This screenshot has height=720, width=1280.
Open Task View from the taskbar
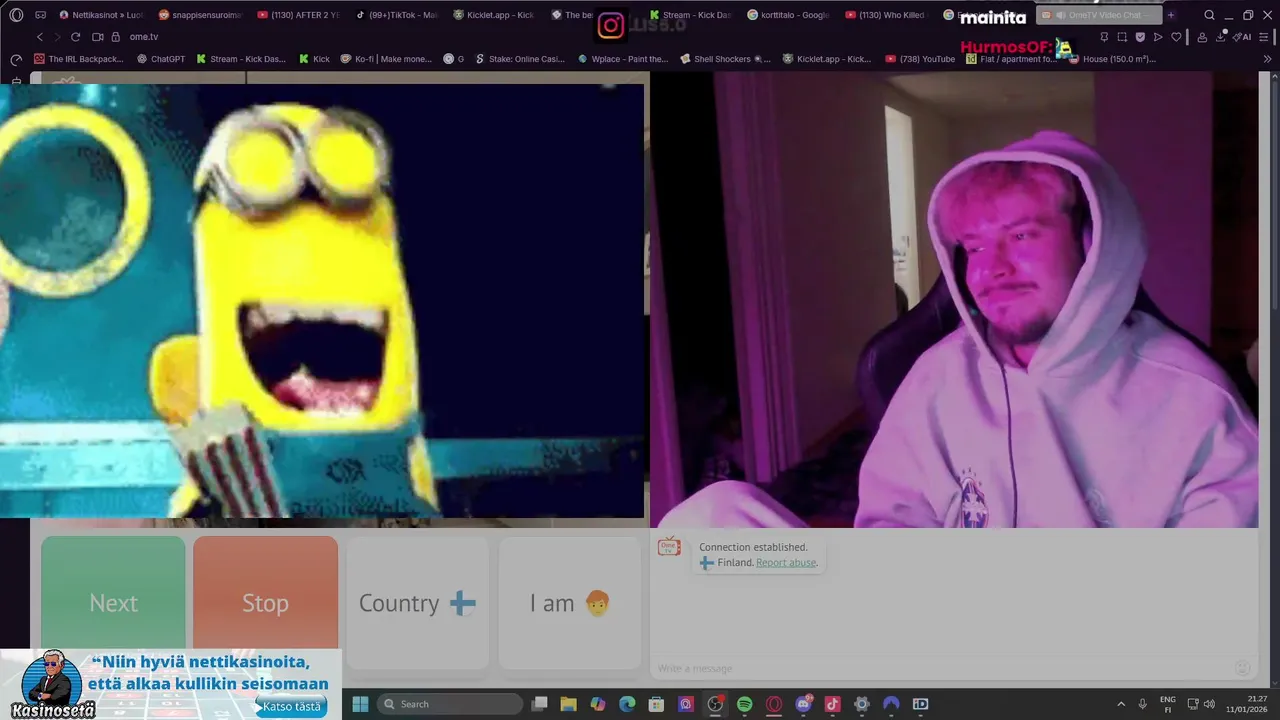(x=539, y=704)
